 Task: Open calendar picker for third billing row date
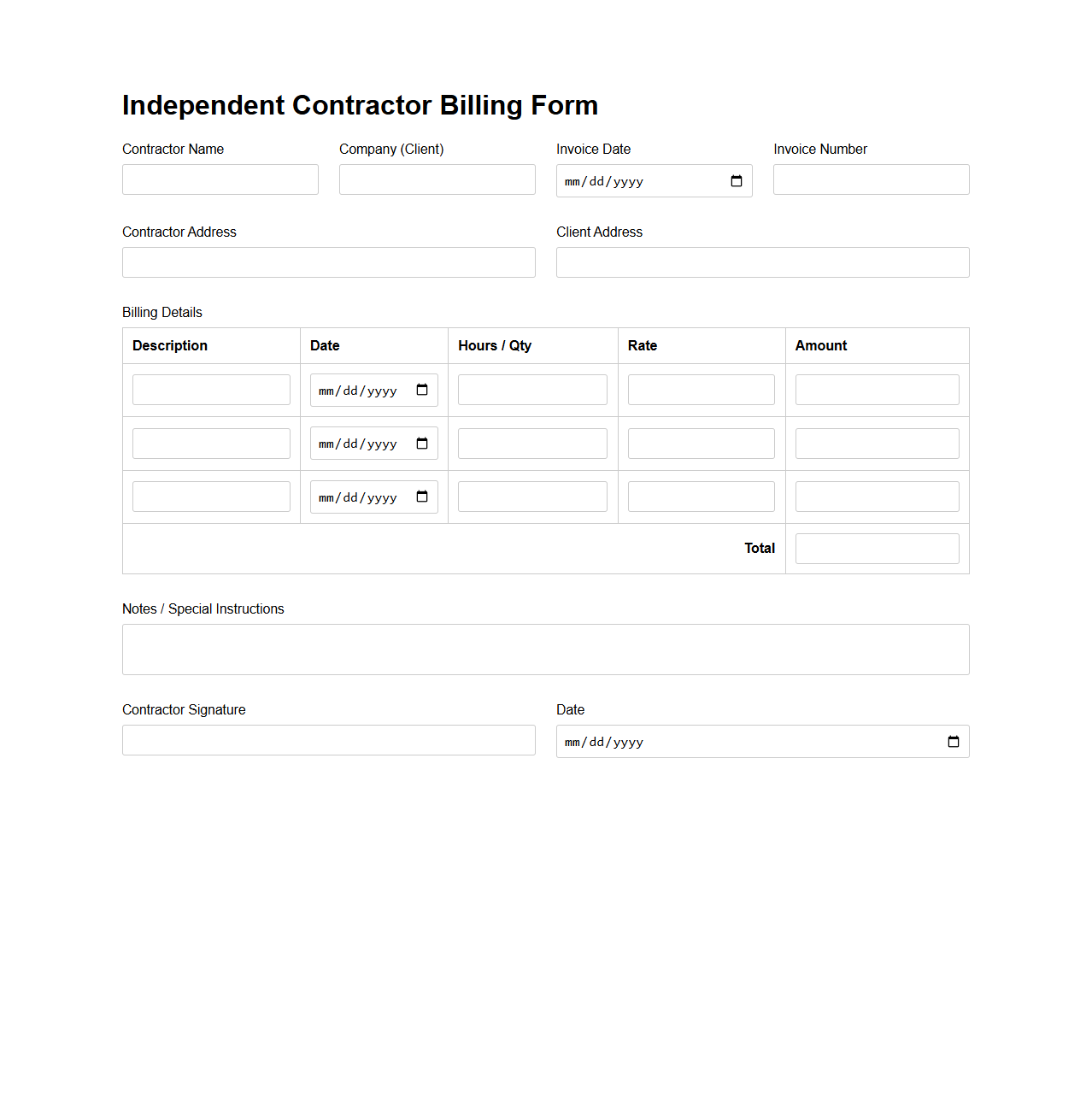pos(421,497)
